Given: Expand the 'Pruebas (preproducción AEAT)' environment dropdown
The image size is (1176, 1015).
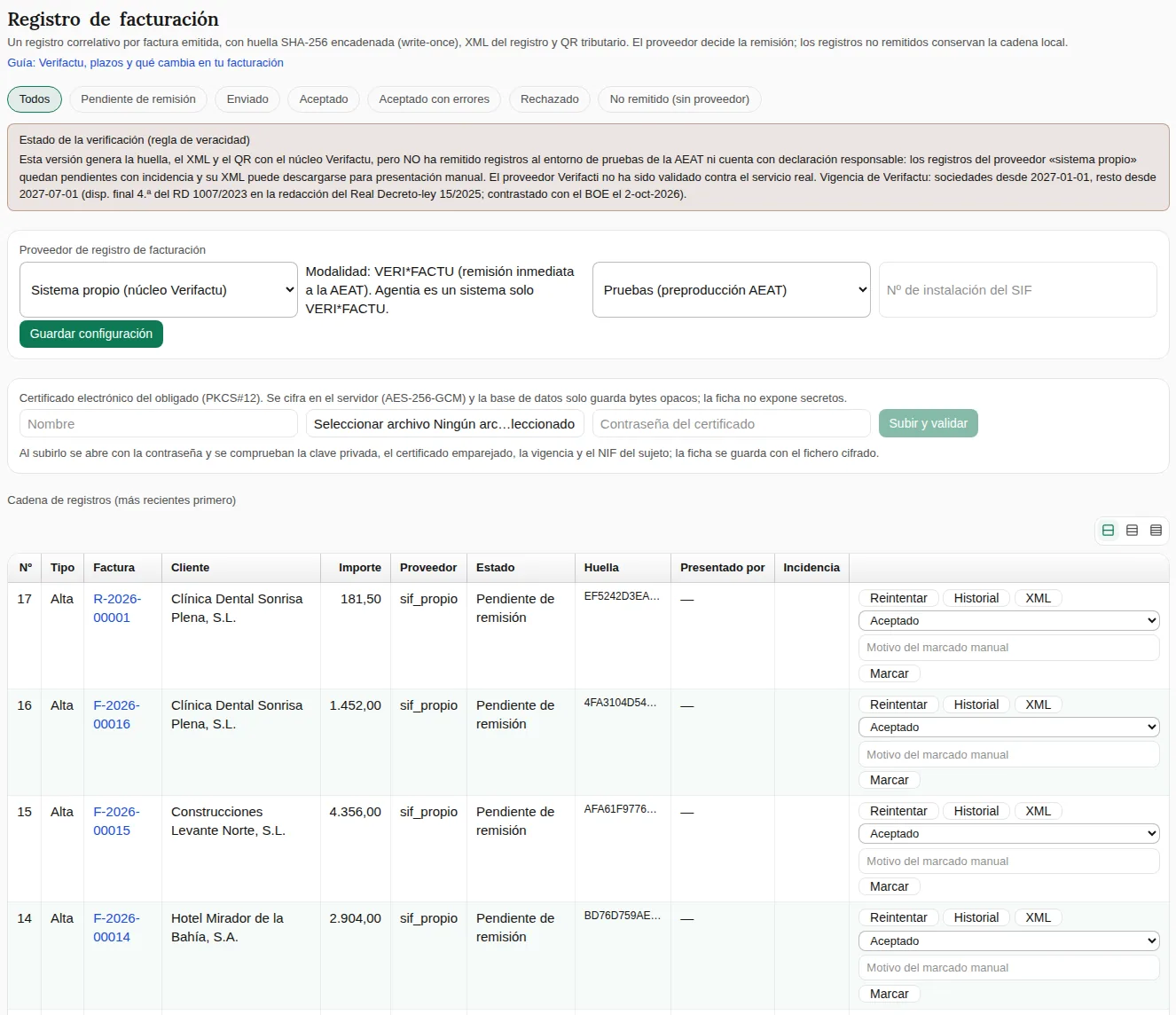Looking at the screenshot, I should click(x=732, y=289).
